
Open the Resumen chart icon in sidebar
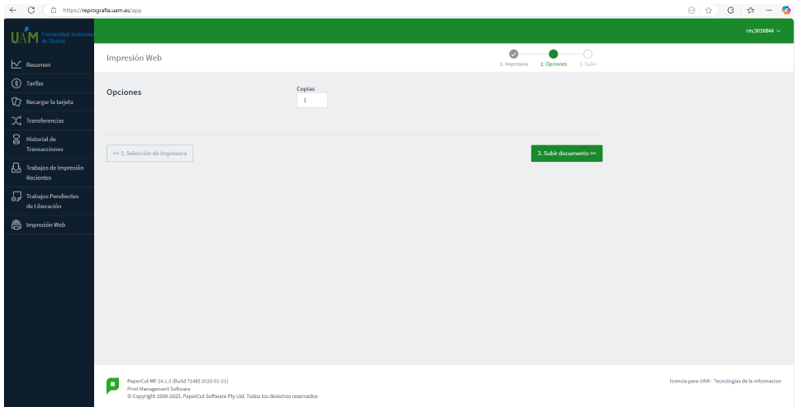click(x=16, y=65)
